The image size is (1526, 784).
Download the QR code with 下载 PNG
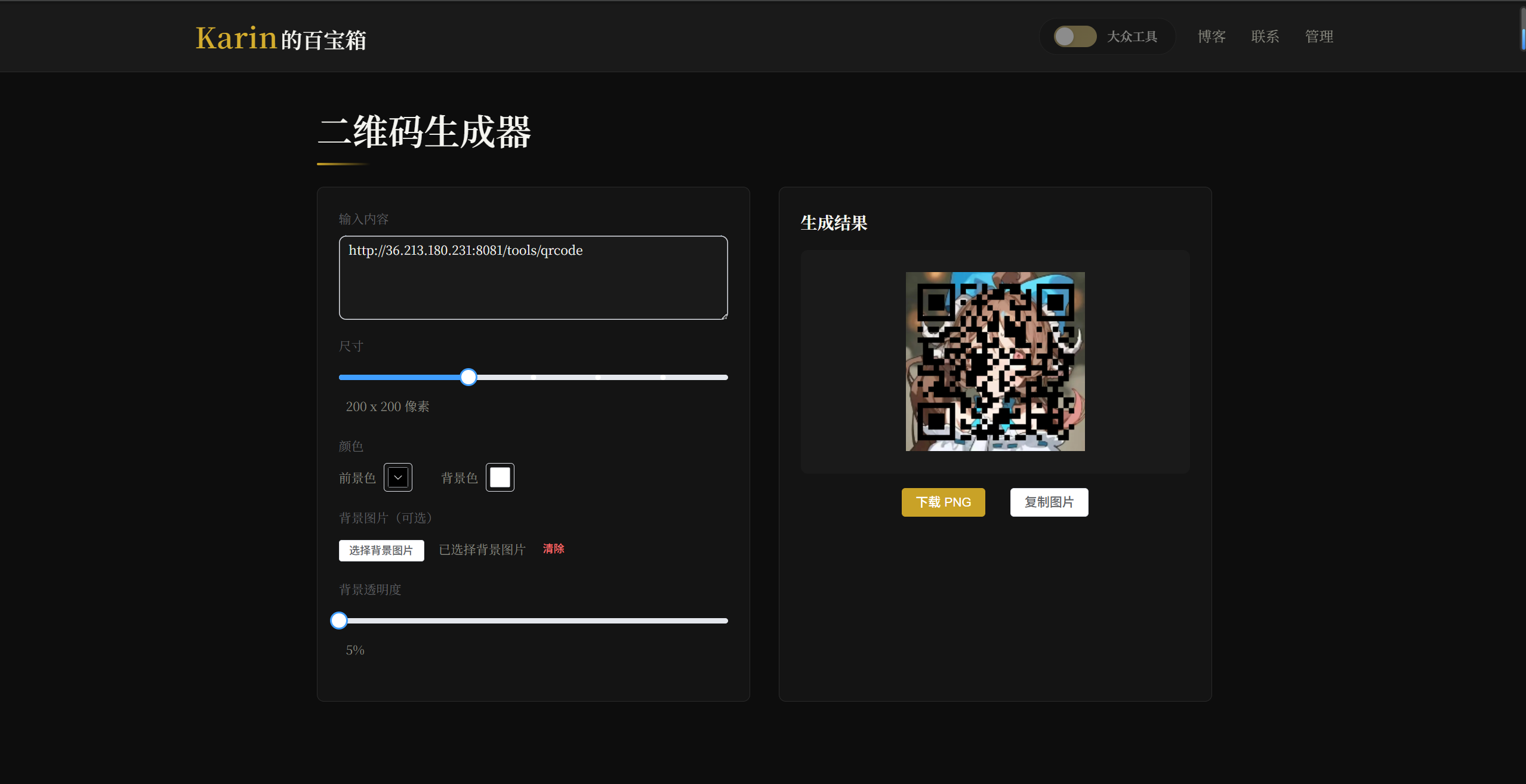(x=943, y=502)
